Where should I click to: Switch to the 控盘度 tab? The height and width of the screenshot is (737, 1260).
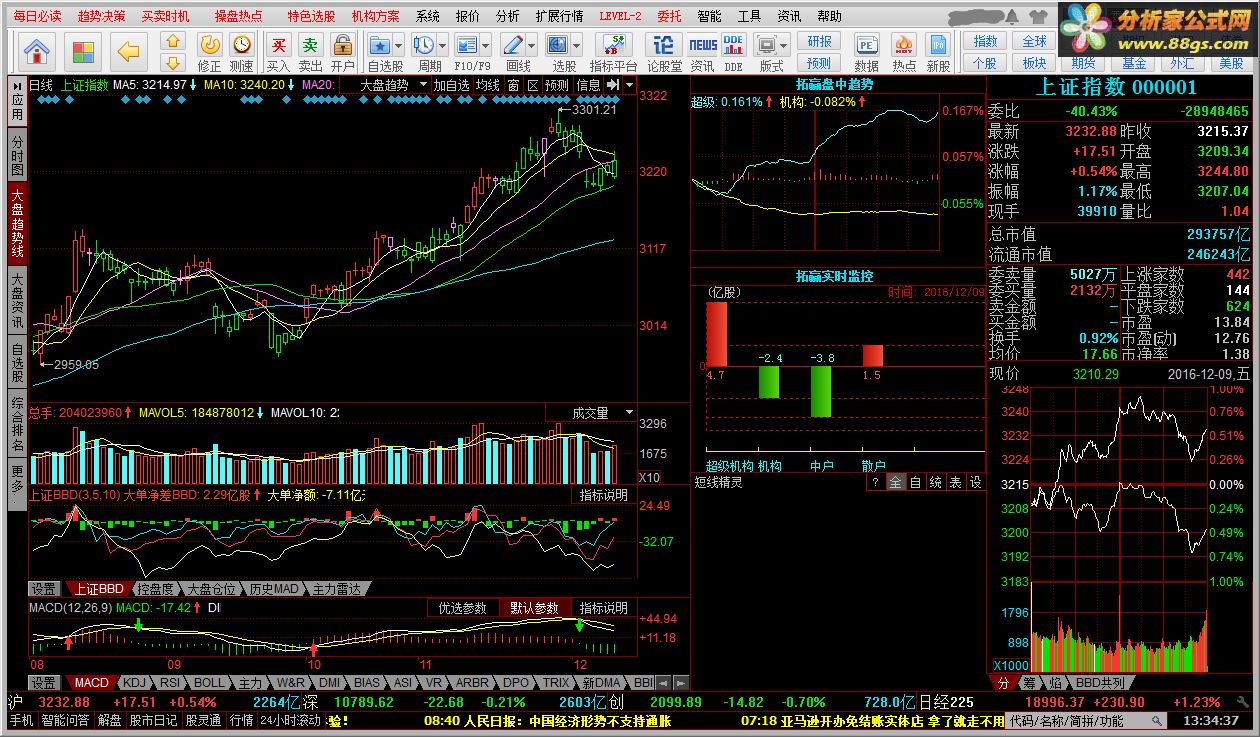[x=156, y=589]
